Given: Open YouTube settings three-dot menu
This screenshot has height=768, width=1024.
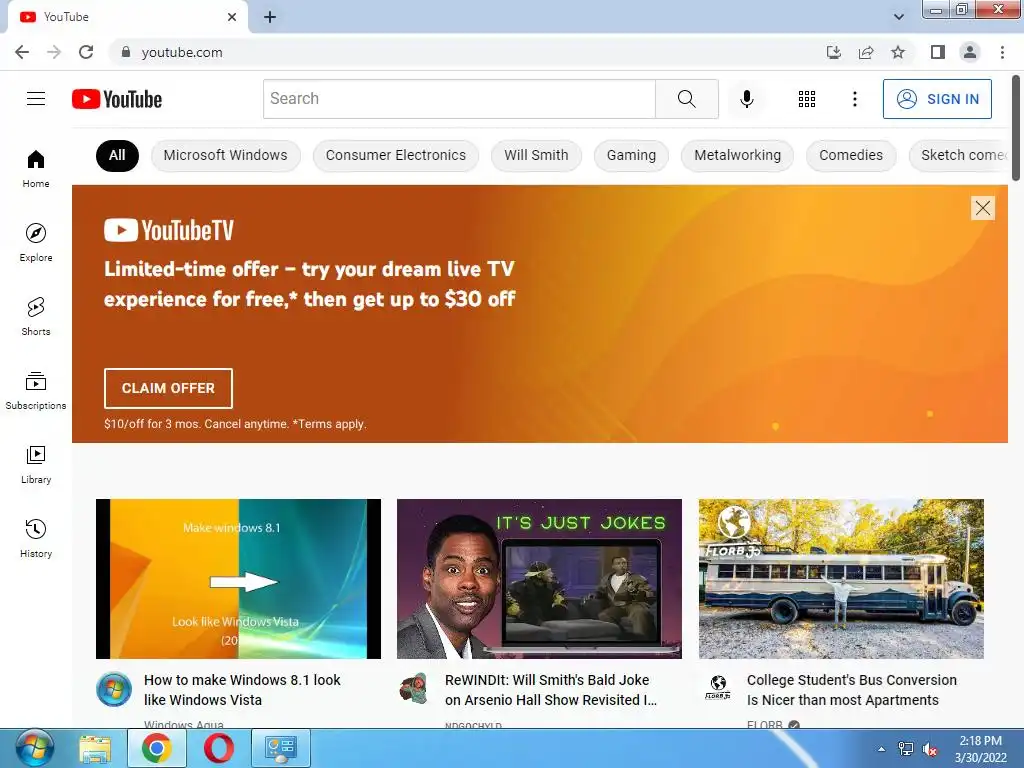Looking at the screenshot, I should point(854,99).
